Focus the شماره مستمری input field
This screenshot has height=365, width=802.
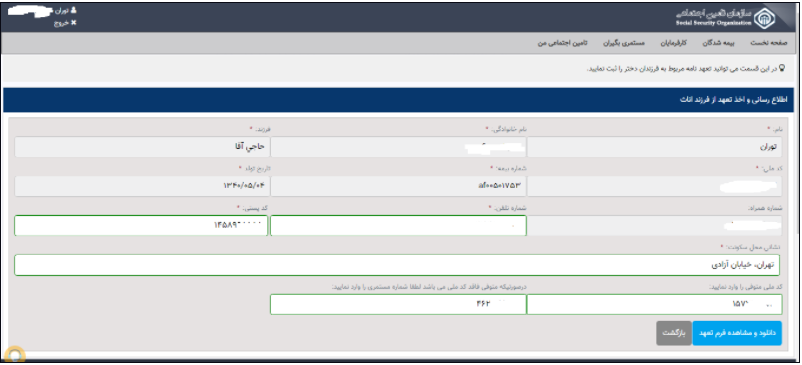(398, 304)
